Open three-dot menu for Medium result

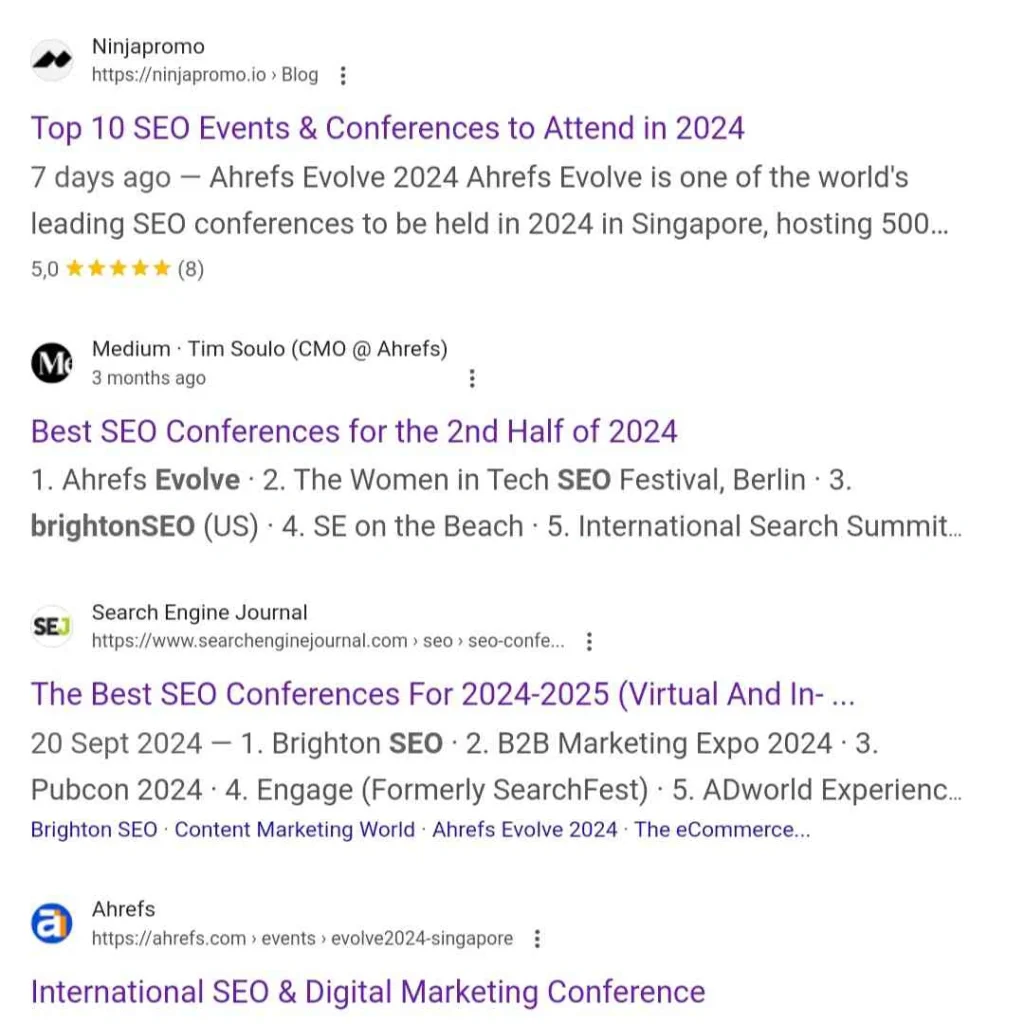coord(472,378)
